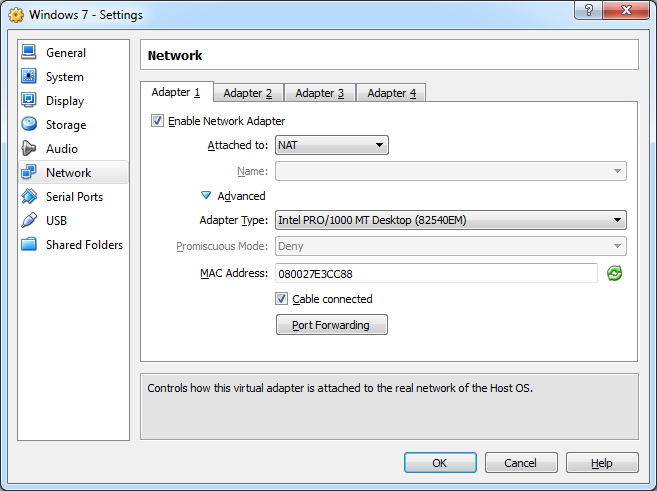Select the System chip icon

28,77
